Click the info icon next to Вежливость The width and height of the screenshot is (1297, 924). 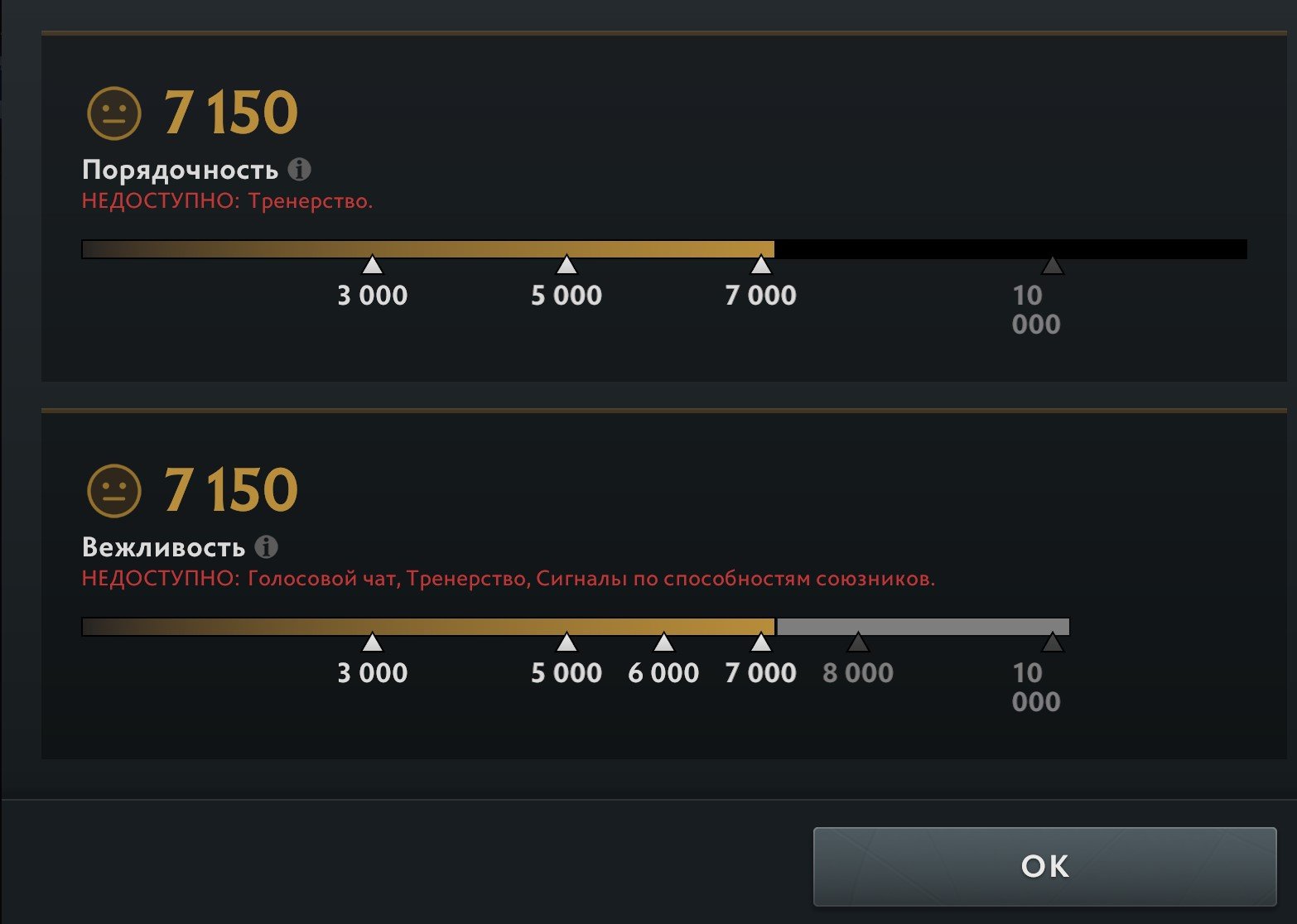click(x=266, y=547)
